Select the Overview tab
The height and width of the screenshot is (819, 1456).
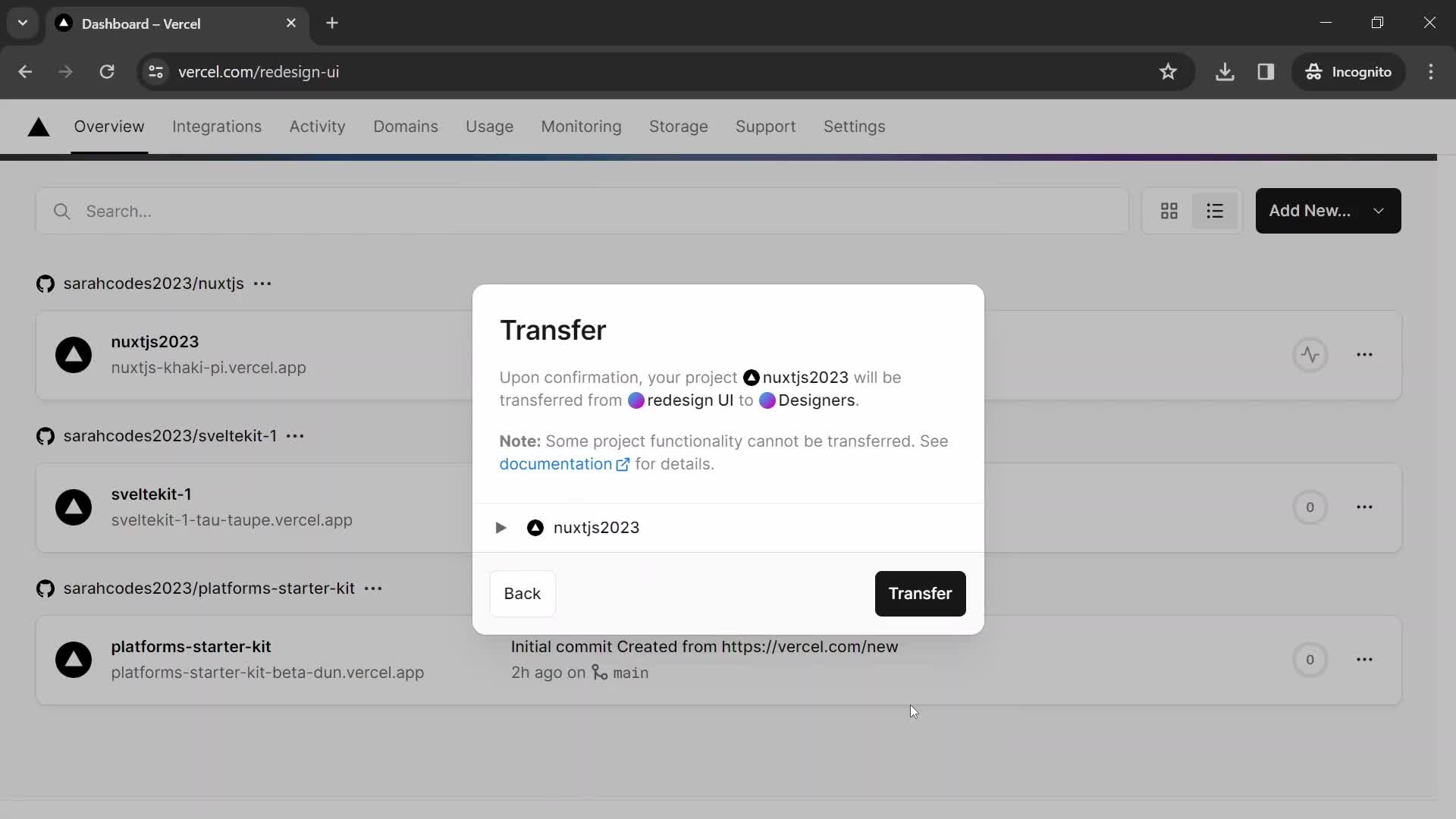coord(109,126)
